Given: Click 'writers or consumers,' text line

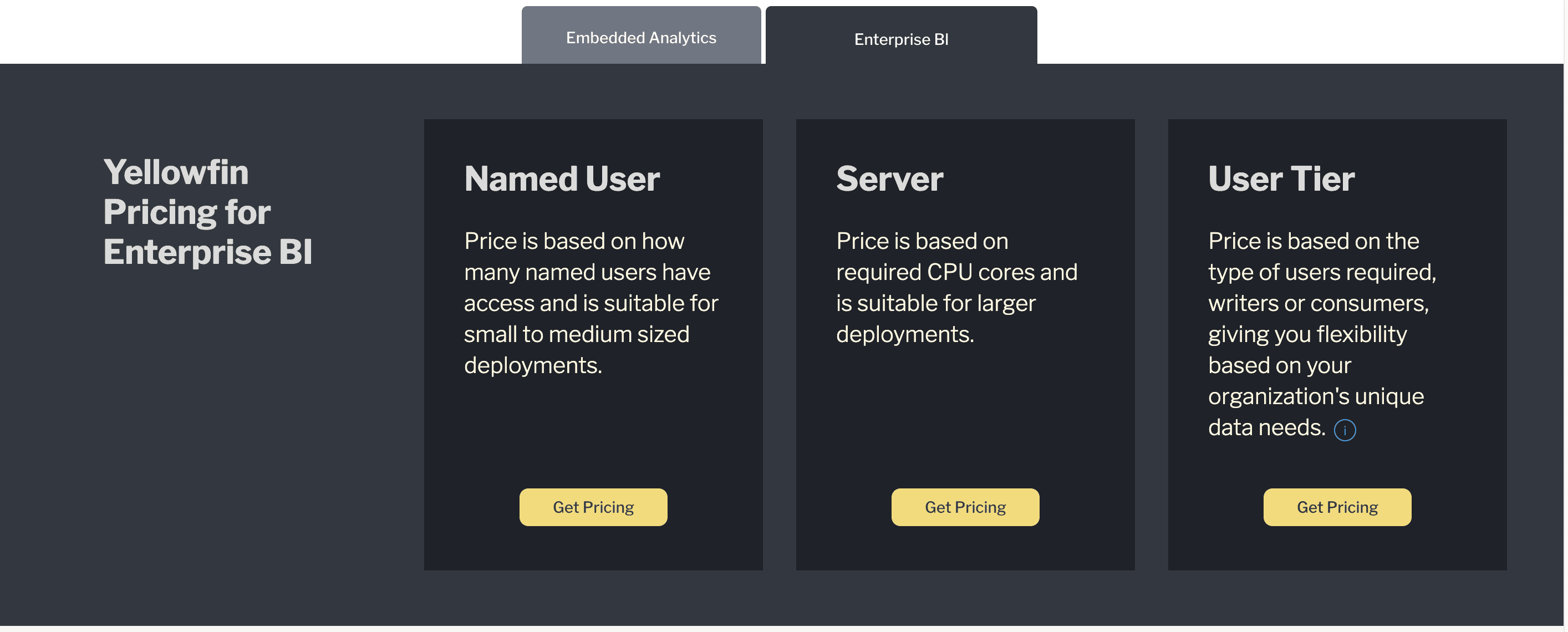Looking at the screenshot, I should pos(1318,303).
